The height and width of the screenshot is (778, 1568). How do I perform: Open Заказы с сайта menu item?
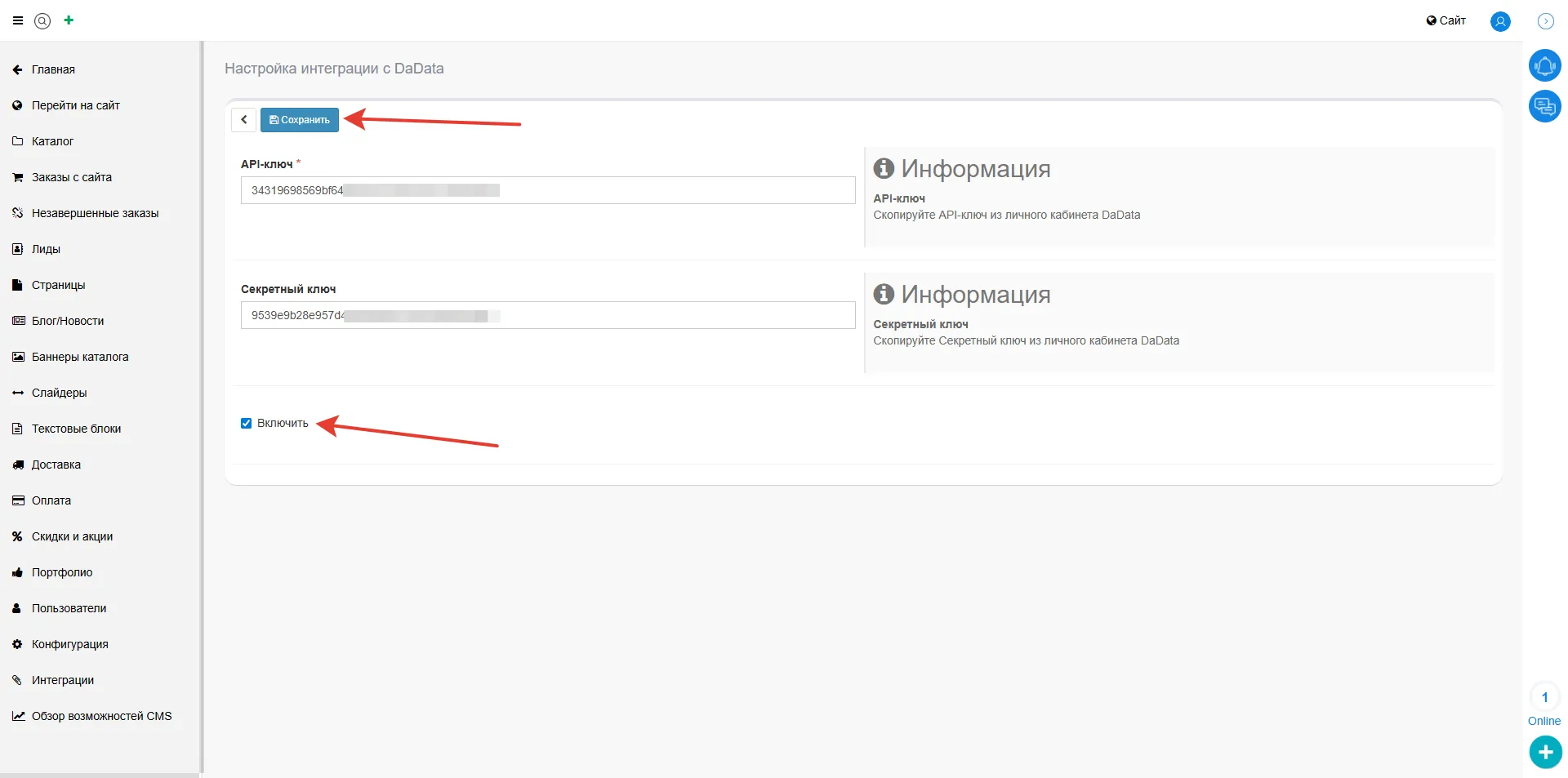71,177
